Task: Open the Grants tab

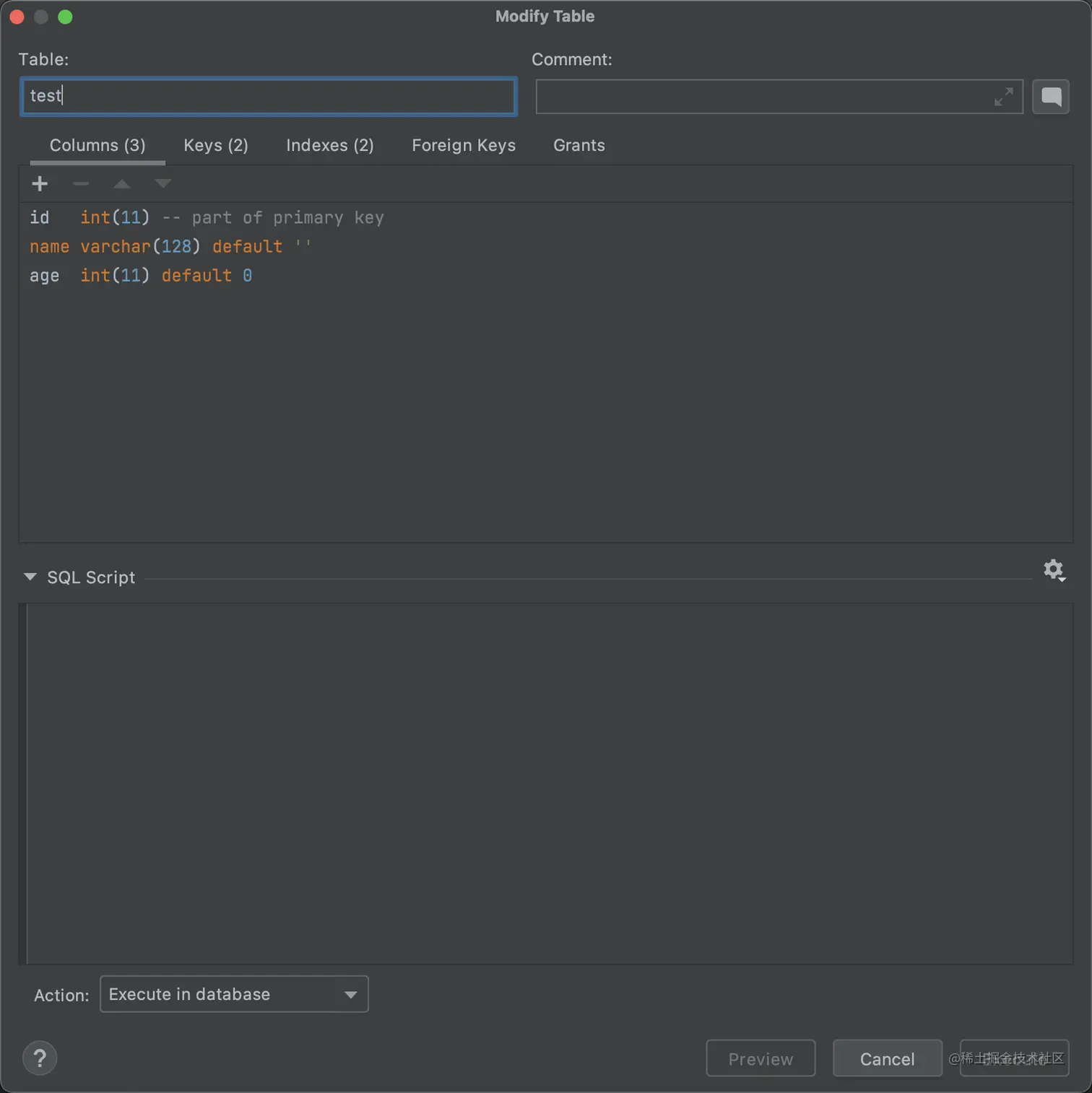Action: click(579, 145)
